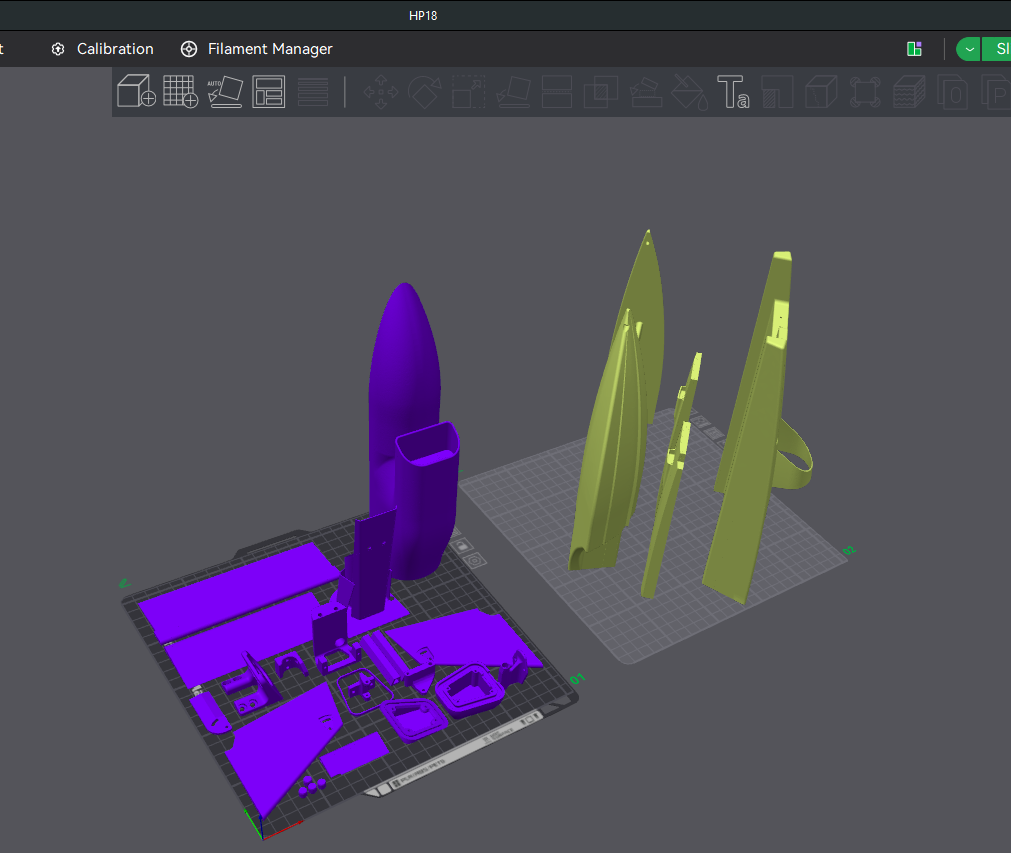
Task: Click the green Slice button
Action: (x=996, y=49)
